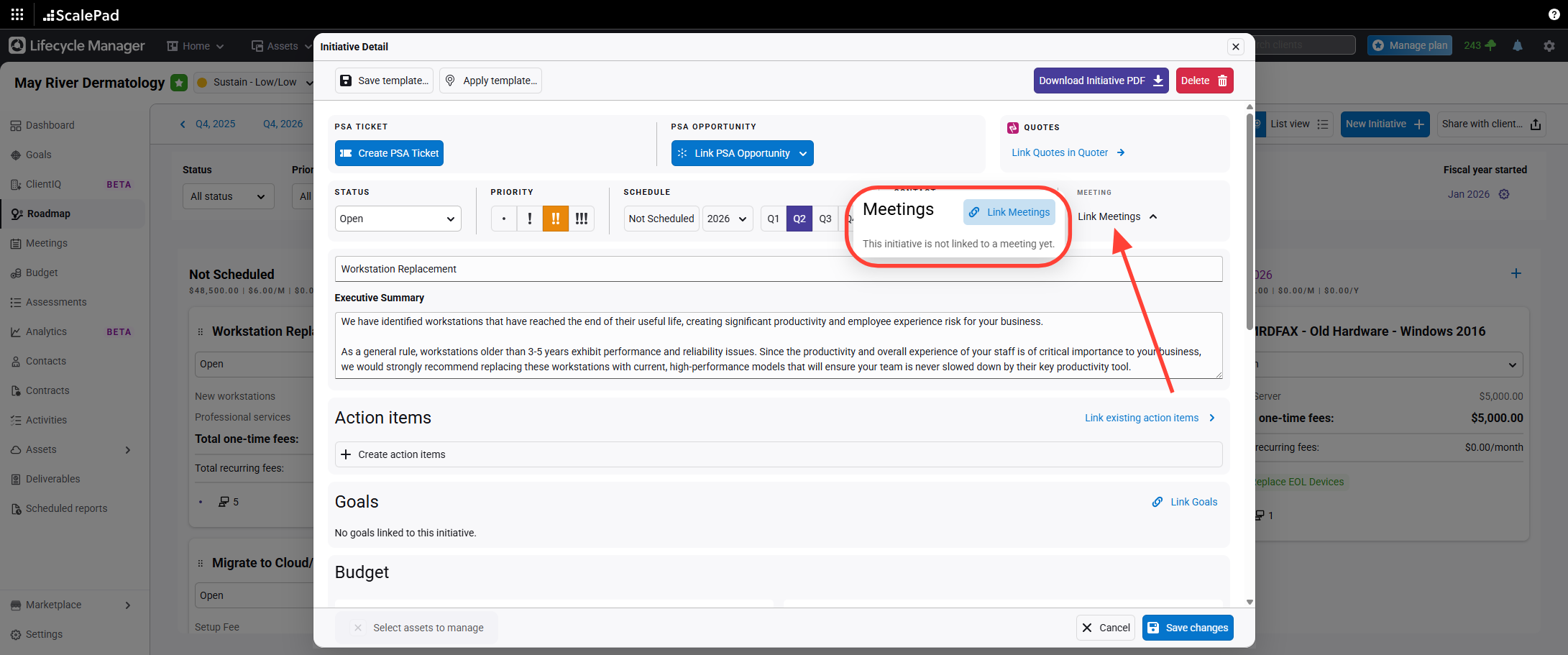Open settings gear in top bar
1568x655 pixels.
tap(1549, 45)
